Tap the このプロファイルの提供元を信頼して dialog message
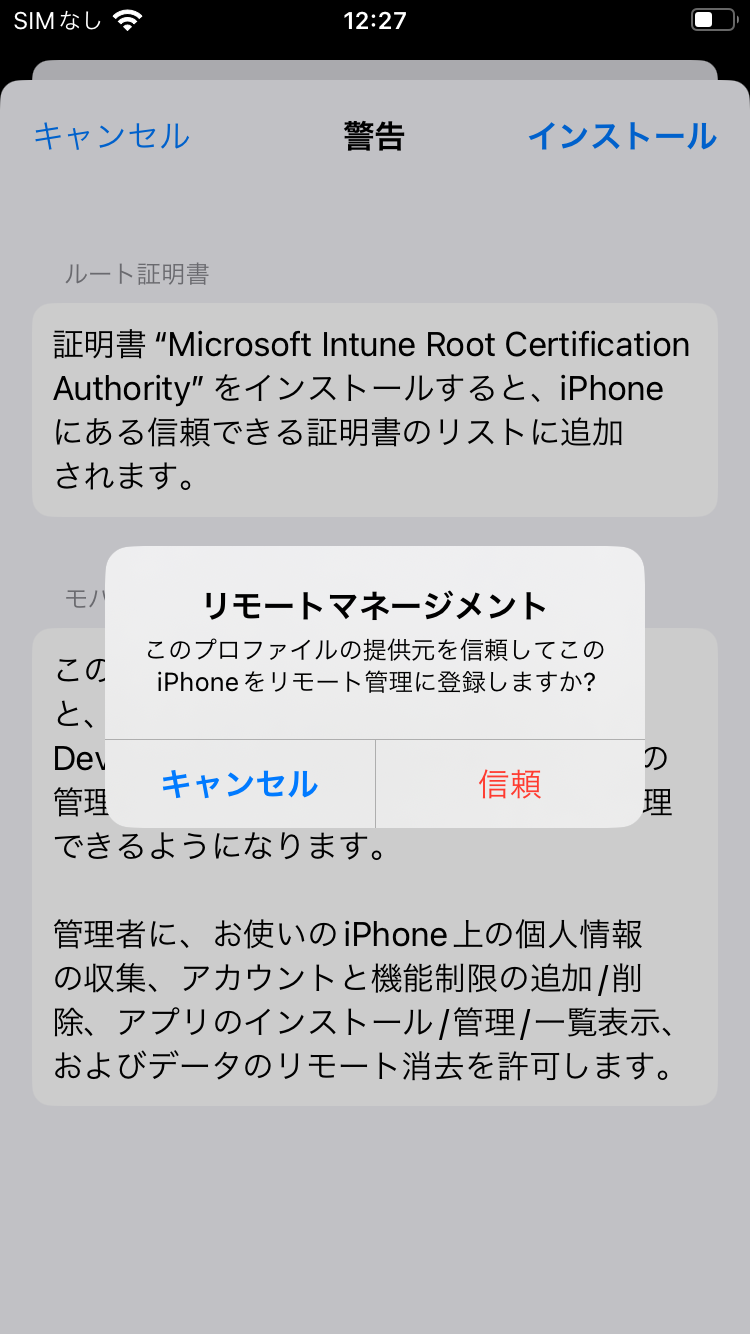The image size is (750, 1334). point(375,666)
